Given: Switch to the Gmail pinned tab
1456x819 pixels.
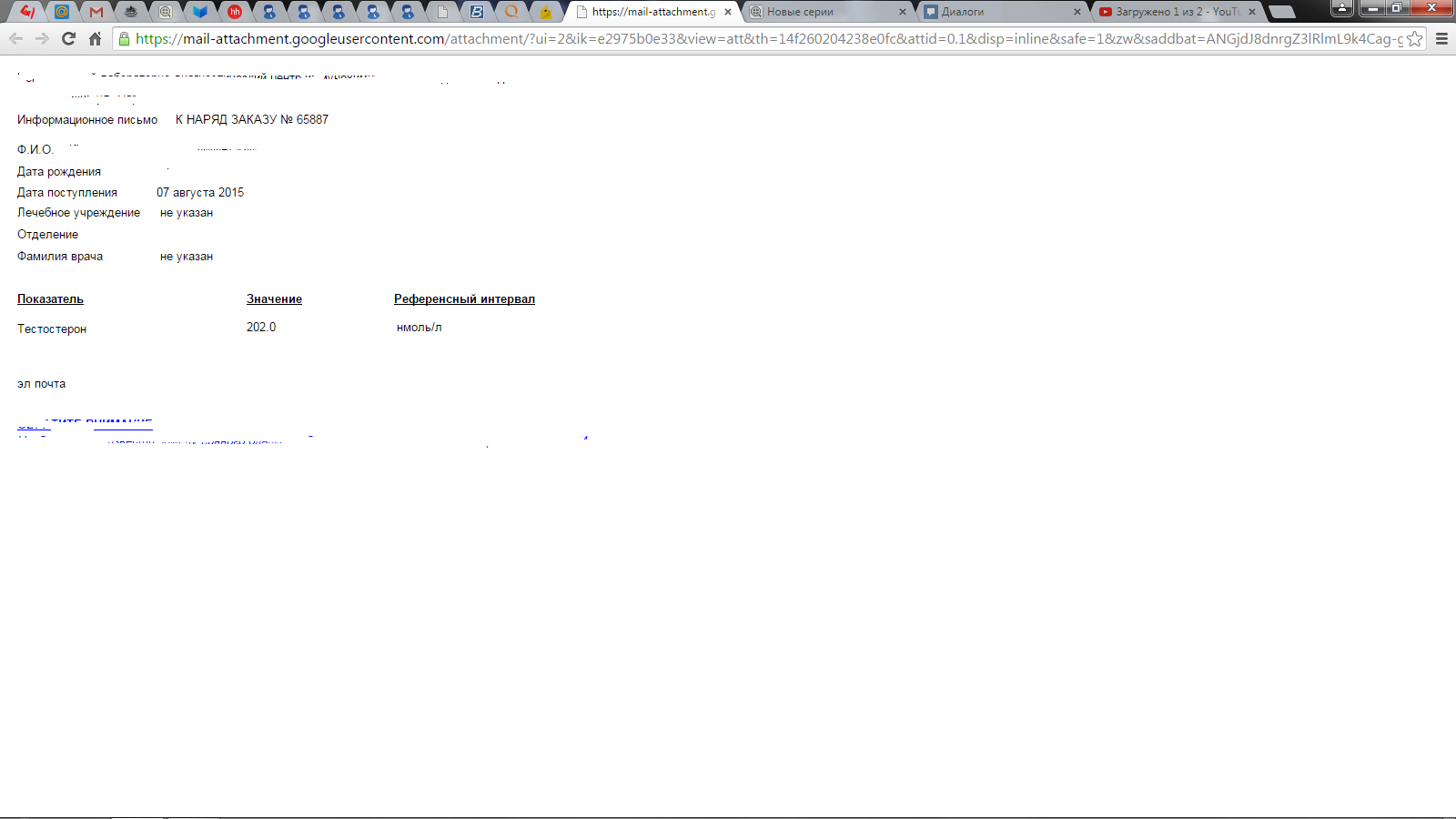Looking at the screenshot, I should click(96, 12).
